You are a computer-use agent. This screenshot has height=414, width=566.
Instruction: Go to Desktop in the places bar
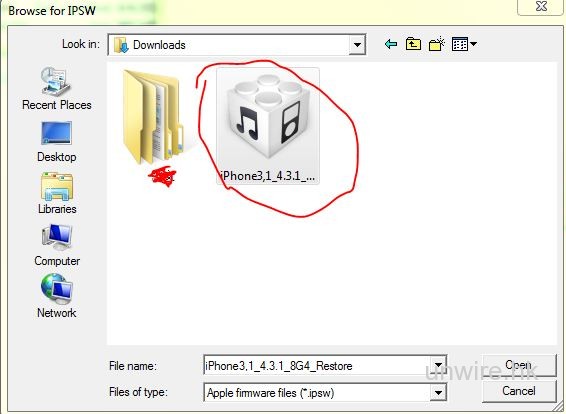tap(57, 142)
